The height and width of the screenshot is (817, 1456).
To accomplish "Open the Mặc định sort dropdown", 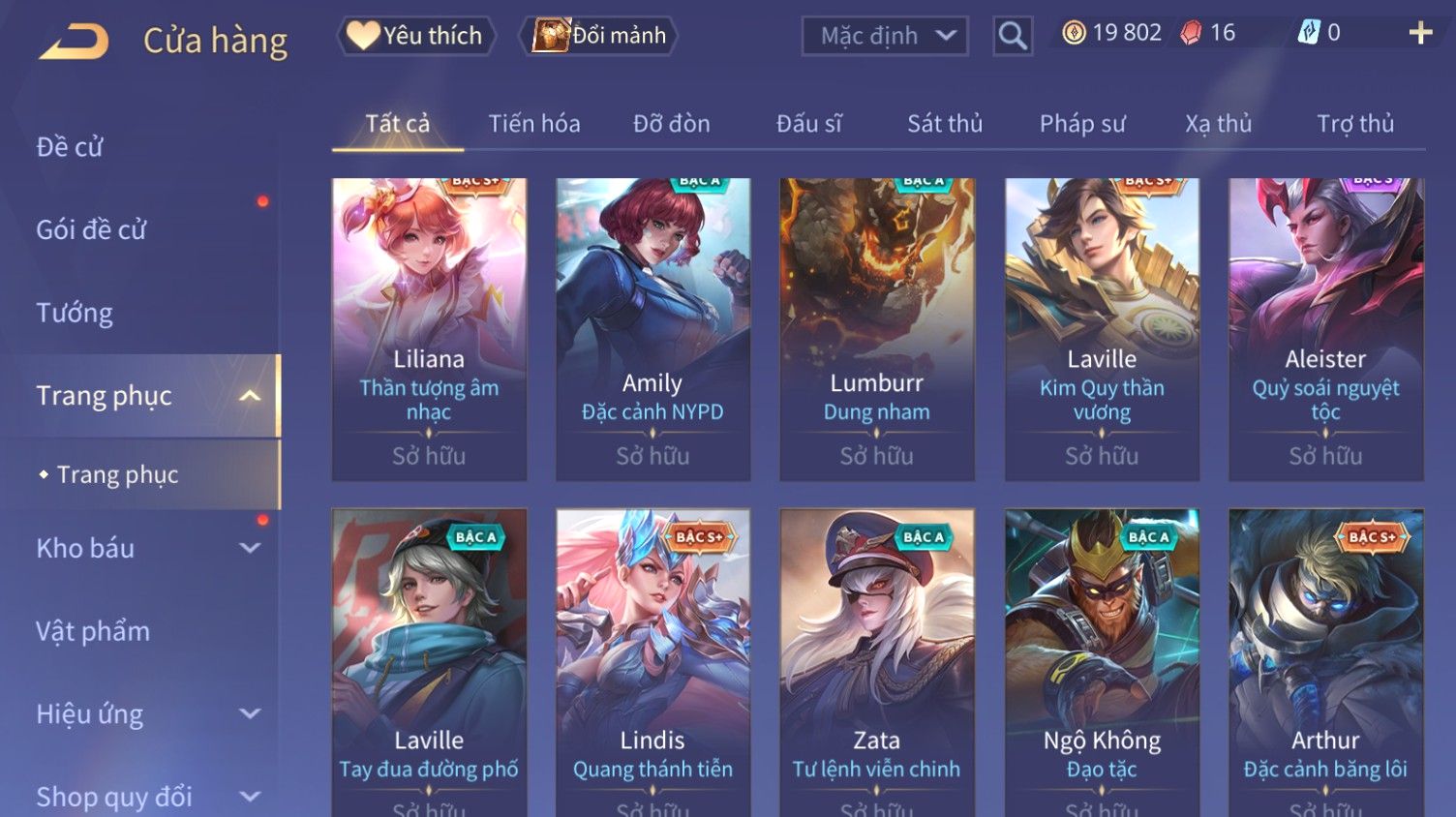I will point(885,37).
